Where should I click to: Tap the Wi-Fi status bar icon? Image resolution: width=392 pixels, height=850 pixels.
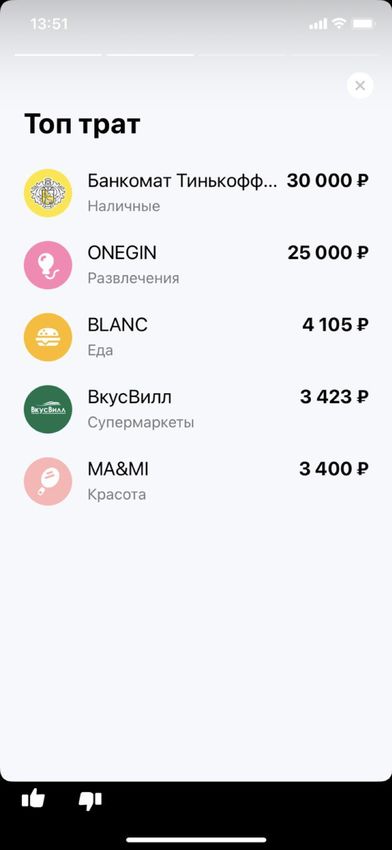click(339, 23)
